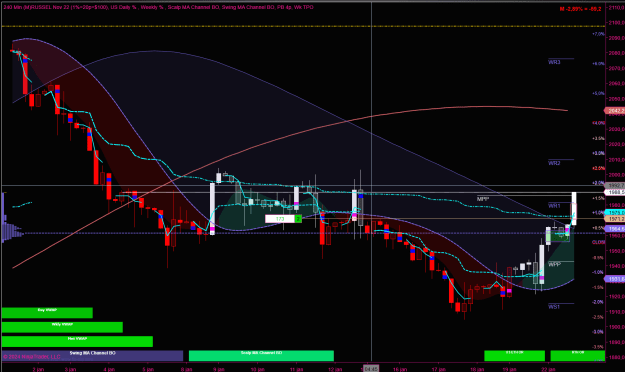The width and height of the screenshot is (625, 372).
Task: Select the white 1988.5 price marker
Action: click(615, 192)
